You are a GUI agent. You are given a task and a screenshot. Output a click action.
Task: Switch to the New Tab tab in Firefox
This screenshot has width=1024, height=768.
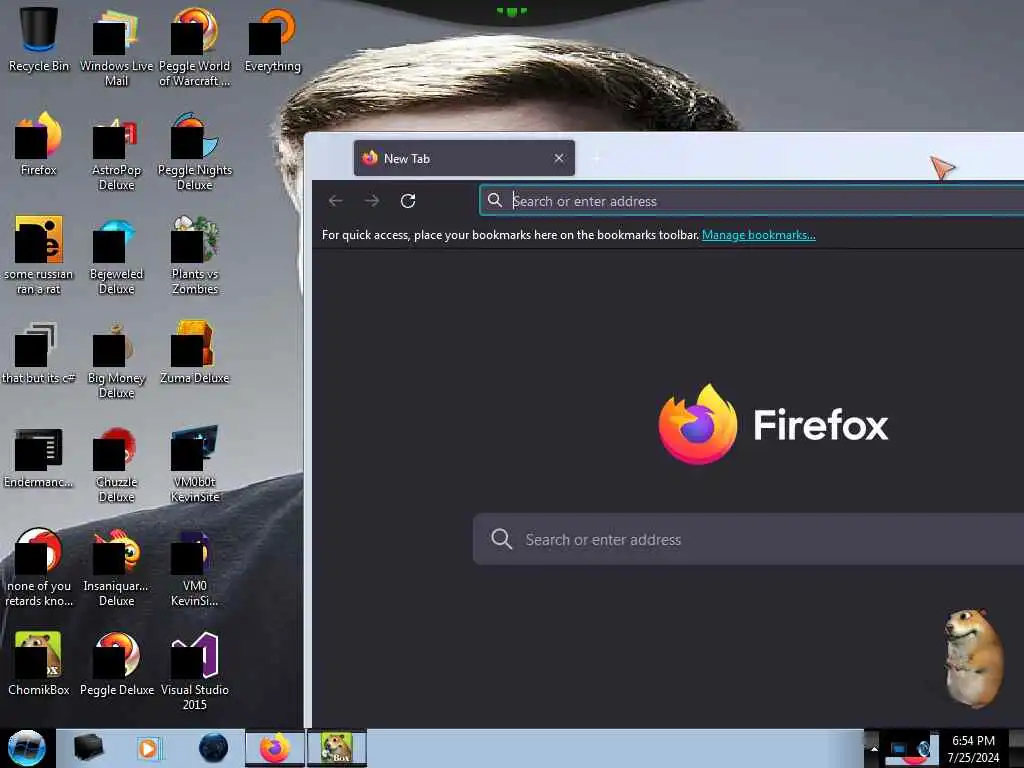pyautogui.click(x=464, y=158)
